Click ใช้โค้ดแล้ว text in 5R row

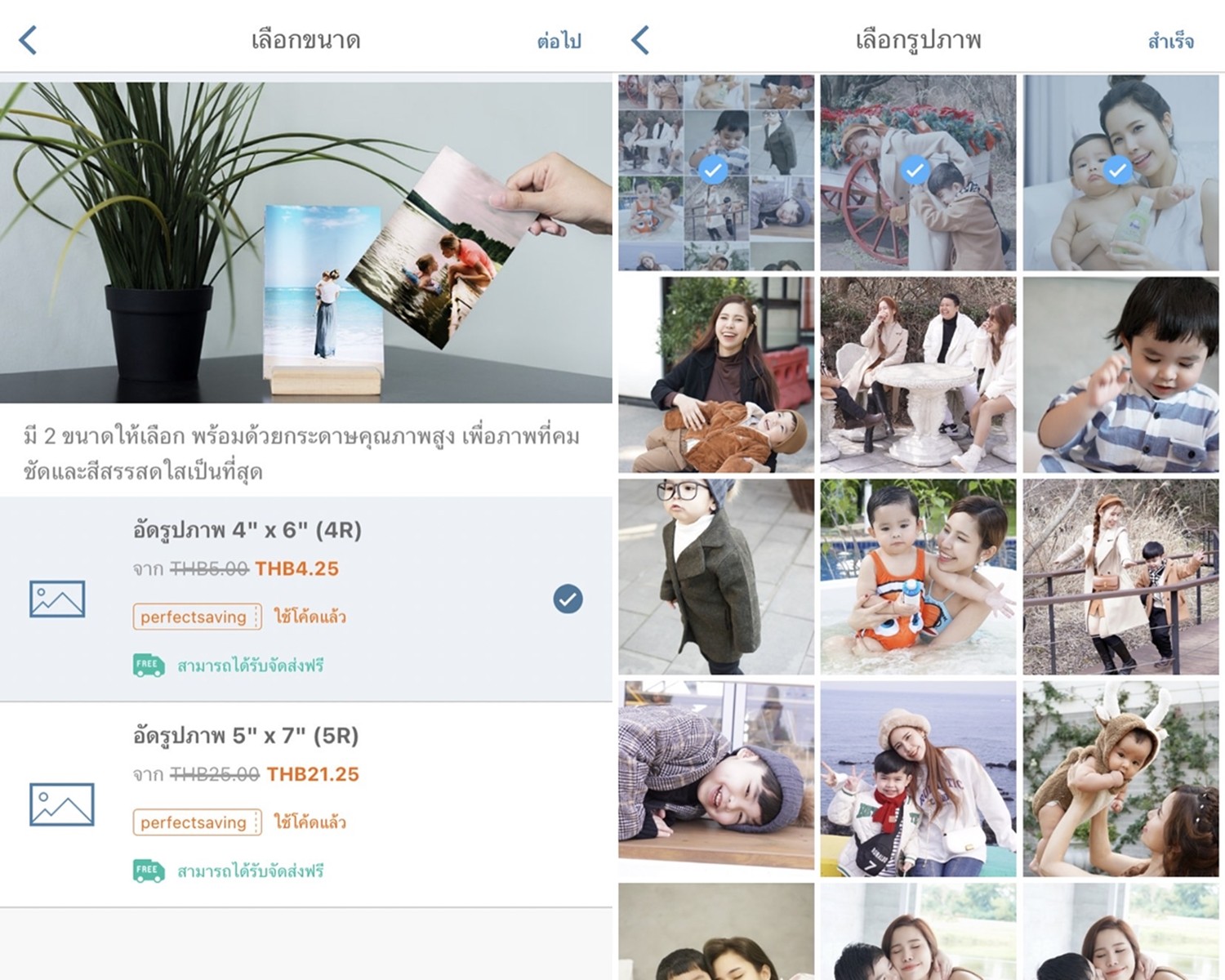pyautogui.click(x=310, y=822)
